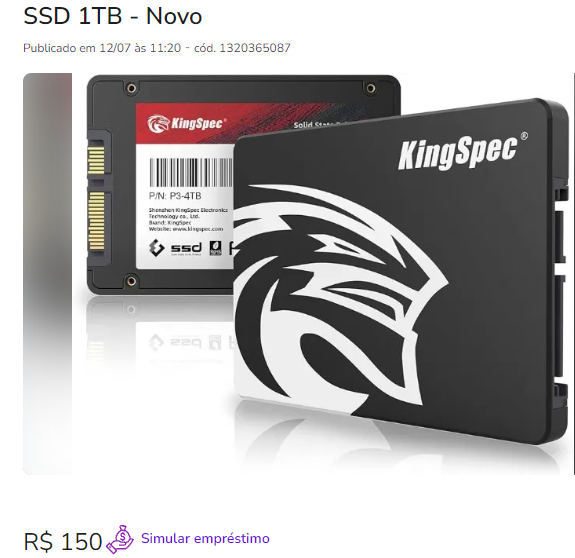
Task: Click the small leaf badge beside SSD logo
Action: click(215, 248)
